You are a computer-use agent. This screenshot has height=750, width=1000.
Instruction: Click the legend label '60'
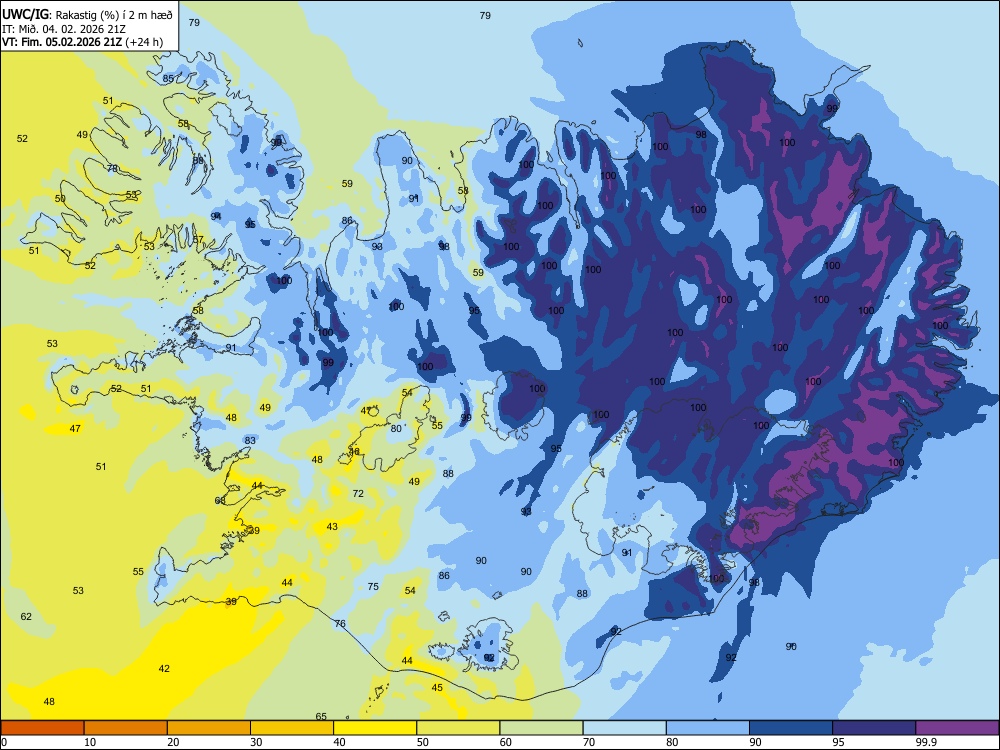[506, 742]
